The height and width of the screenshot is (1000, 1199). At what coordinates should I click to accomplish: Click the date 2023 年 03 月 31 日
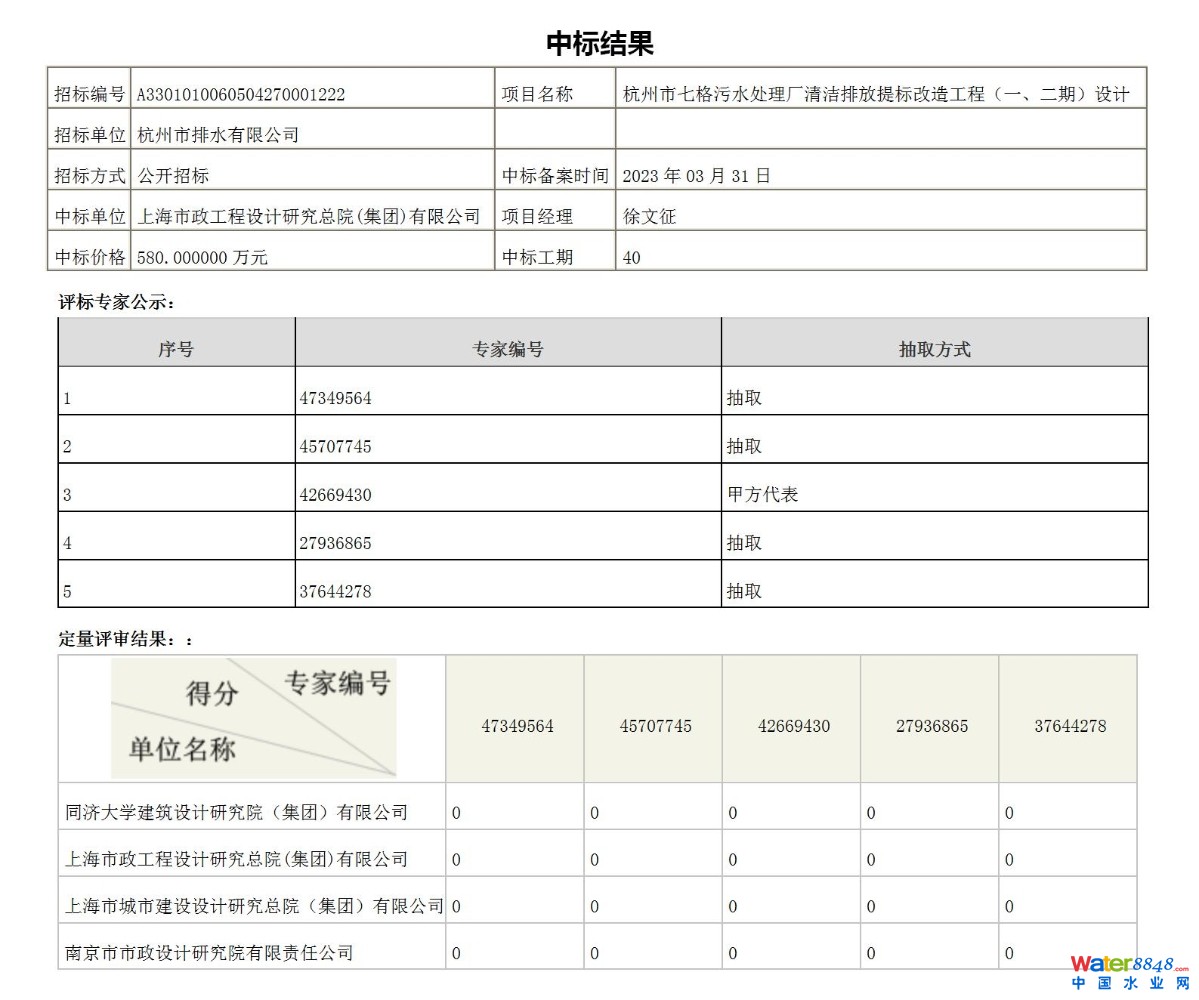(696, 176)
